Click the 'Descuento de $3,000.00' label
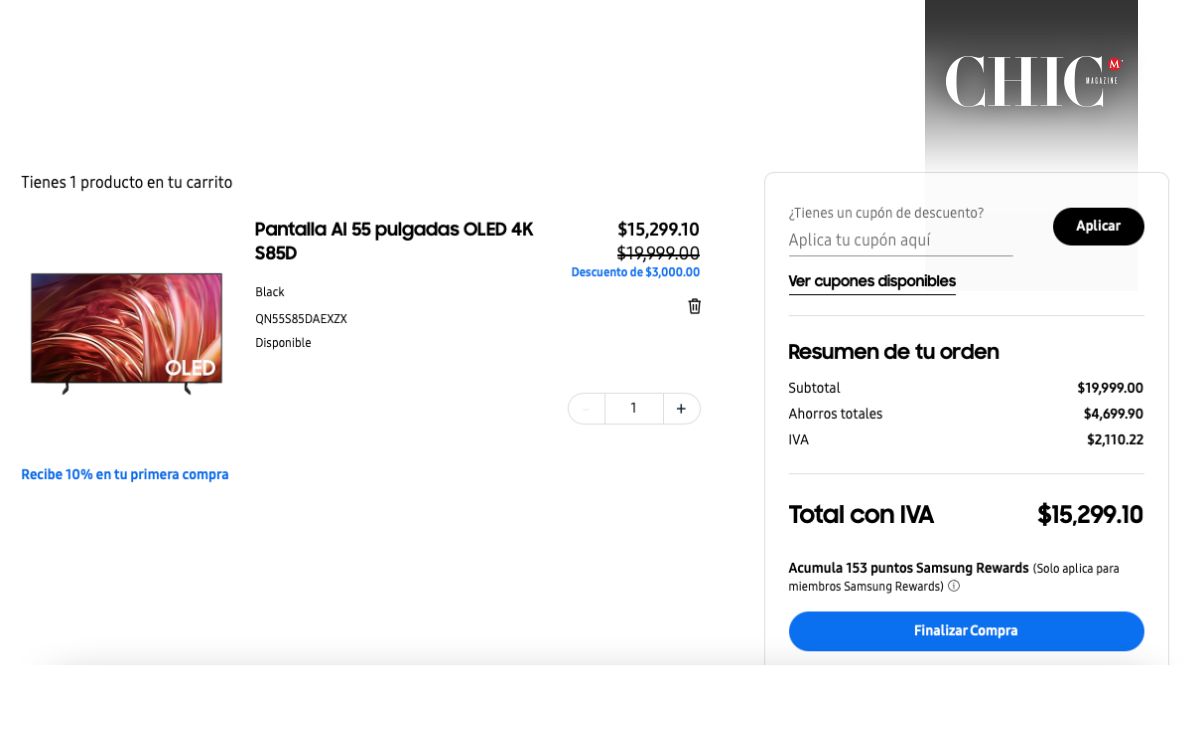Viewport: 1200px width, 747px height. tap(635, 272)
